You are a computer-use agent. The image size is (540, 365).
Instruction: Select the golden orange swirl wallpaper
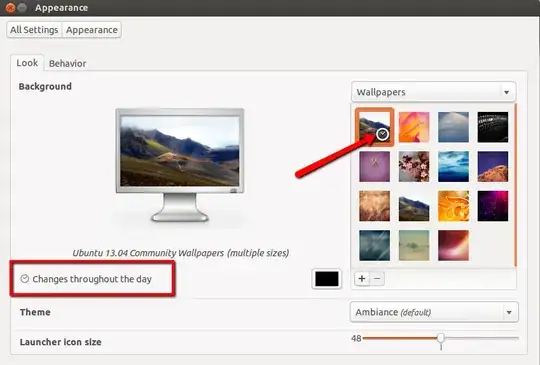453,206
